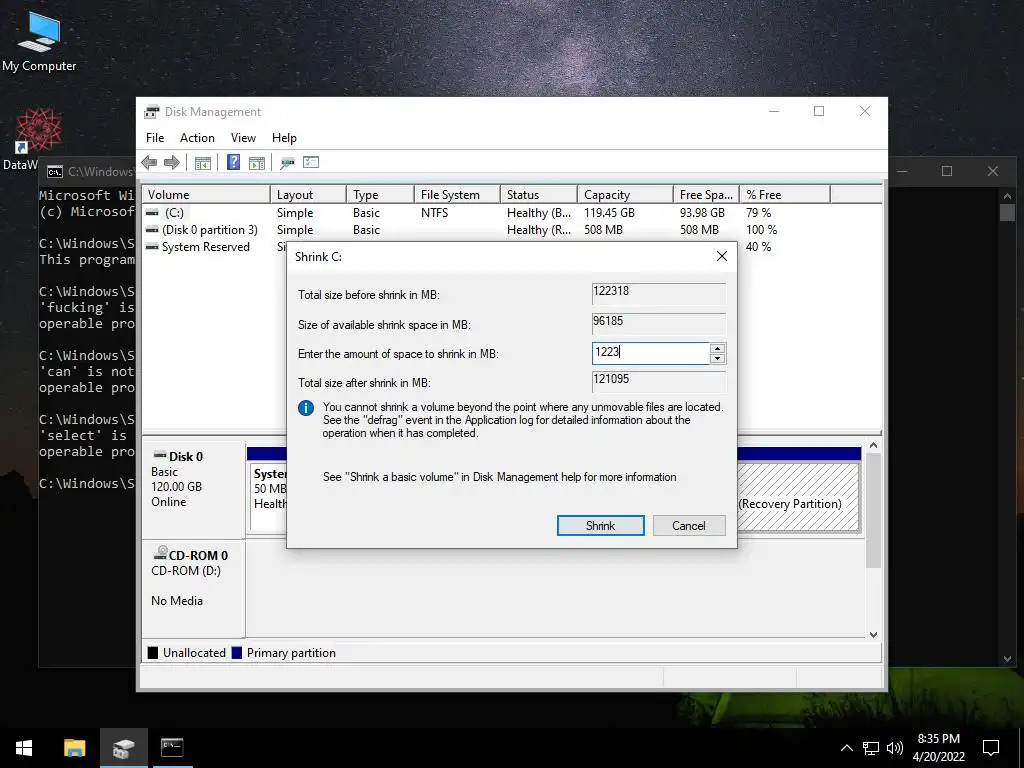
Task: Click the Shrink button
Action: point(600,526)
